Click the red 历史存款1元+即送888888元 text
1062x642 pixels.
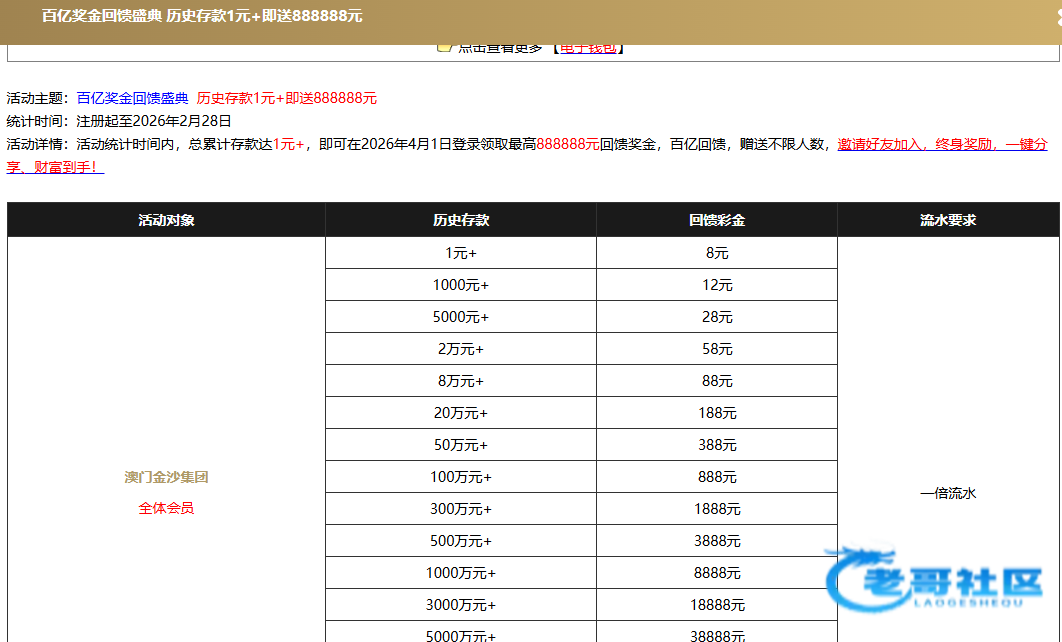[287, 98]
